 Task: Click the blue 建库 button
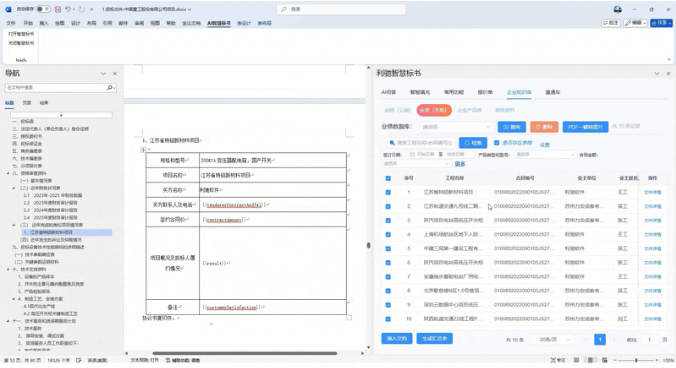click(512, 127)
